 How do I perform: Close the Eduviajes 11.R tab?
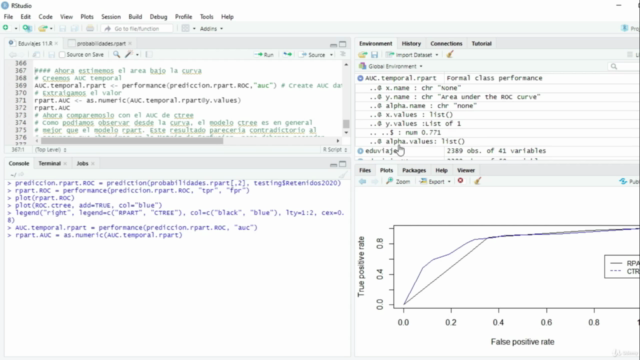[x=56, y=43]
